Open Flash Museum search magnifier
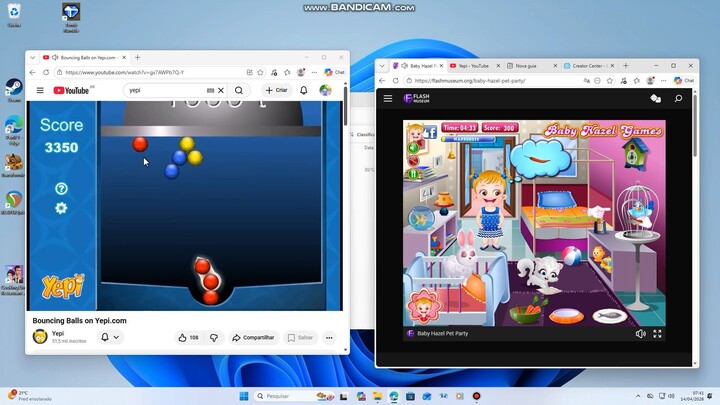Screen dimensions: 720x405 click(678, 98)
